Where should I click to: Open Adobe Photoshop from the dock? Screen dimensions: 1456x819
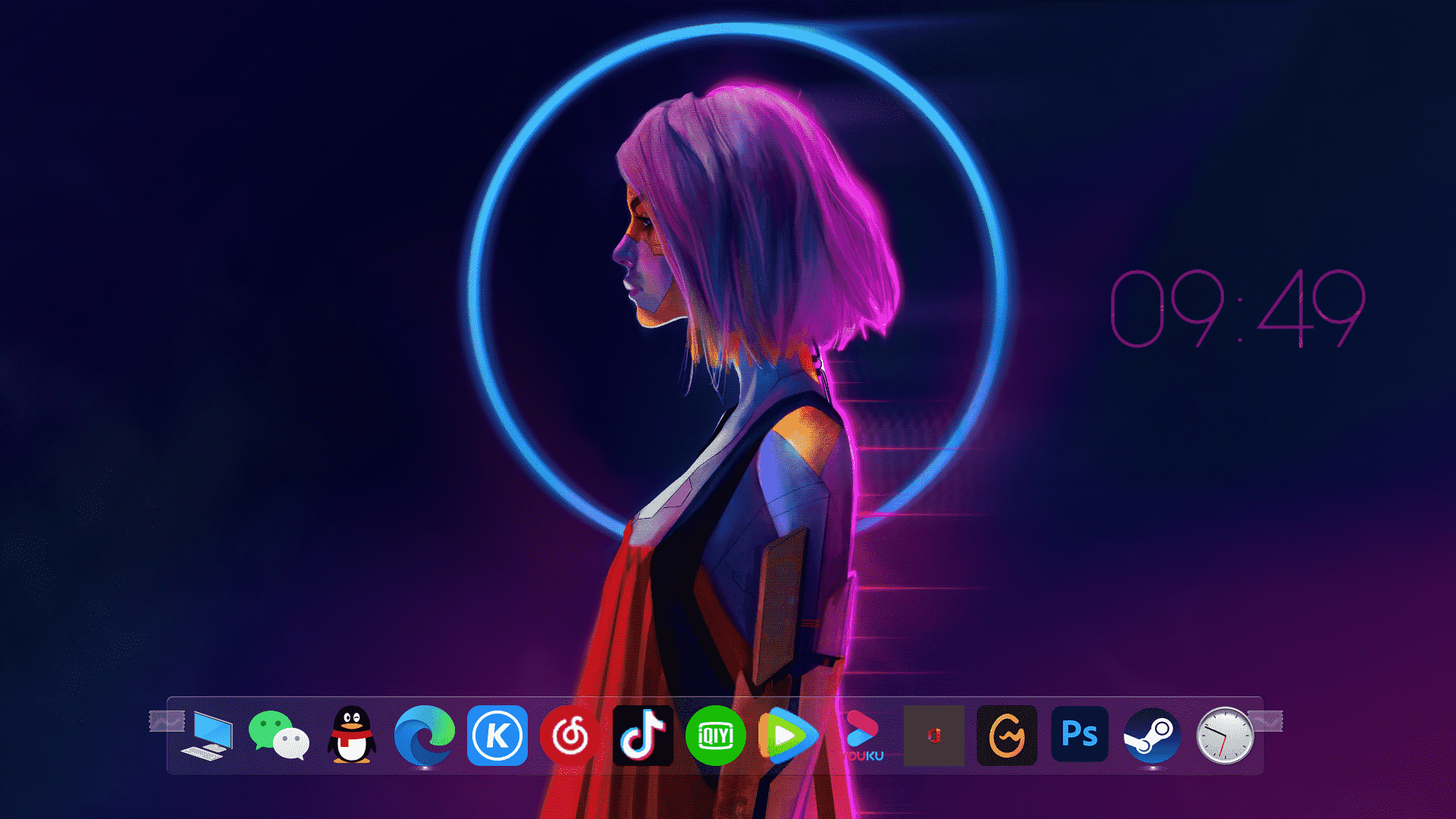point(1080,734)
